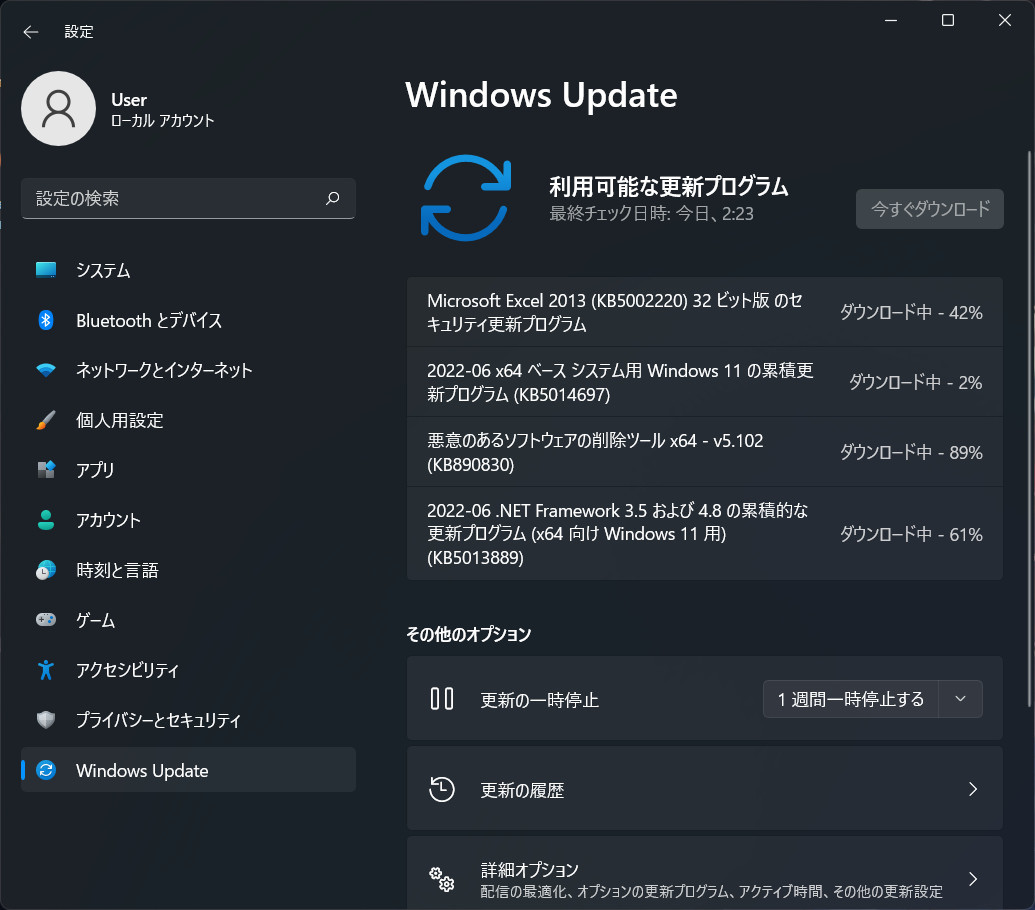
Task: Click the large blue update sync icon
Action: pyautogui.click(x=466, y=198)
